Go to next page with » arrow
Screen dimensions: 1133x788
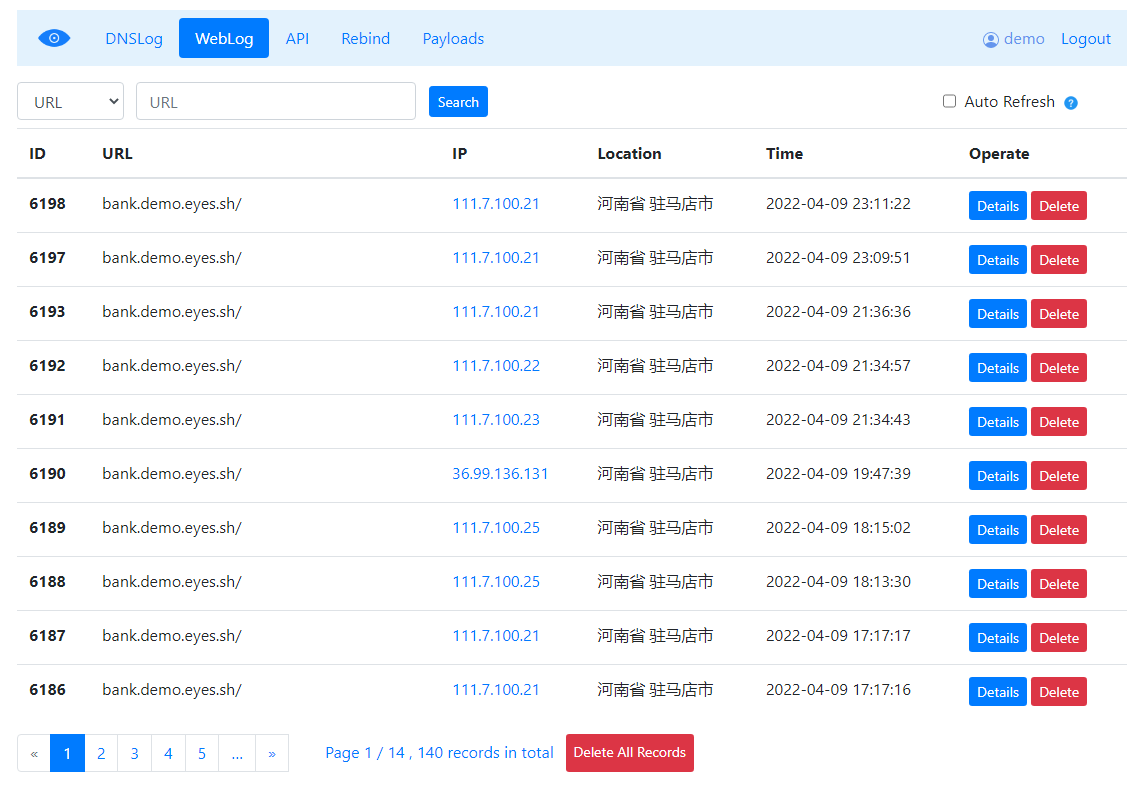[272, 753]
